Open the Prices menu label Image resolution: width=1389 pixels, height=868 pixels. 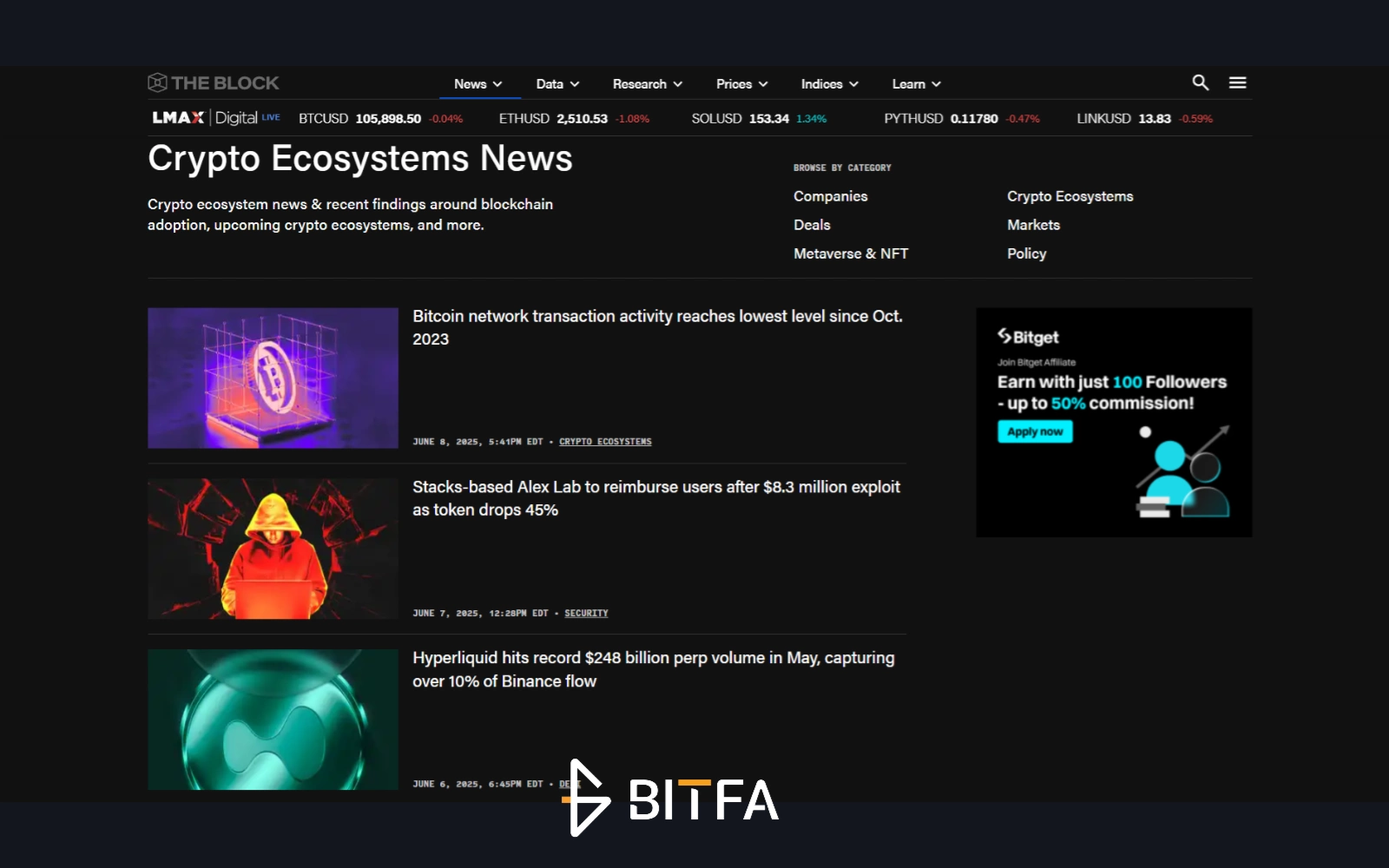734,84
